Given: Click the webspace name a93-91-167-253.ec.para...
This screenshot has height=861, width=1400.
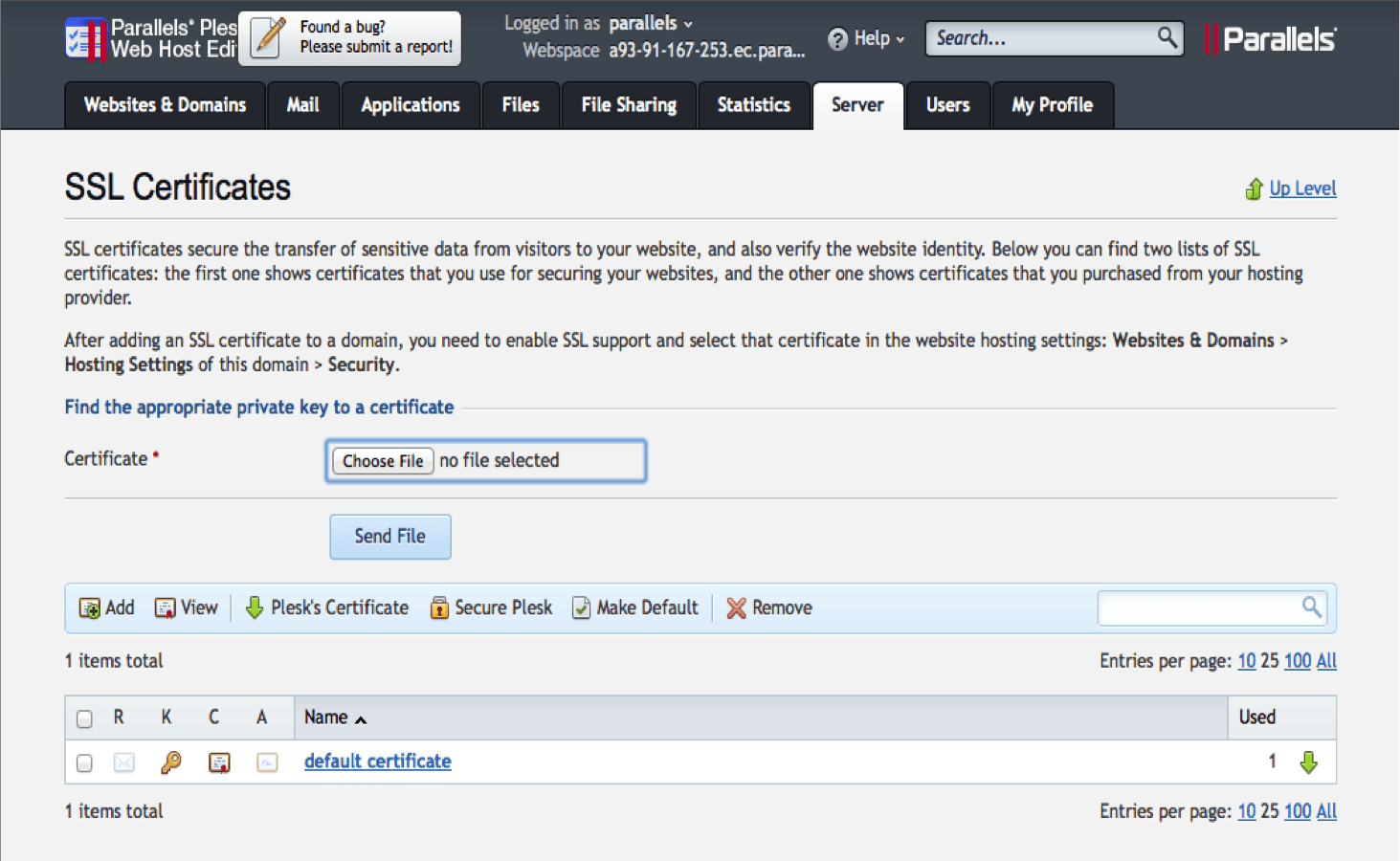Looking at the screenshot, I should tap(707, 51).
